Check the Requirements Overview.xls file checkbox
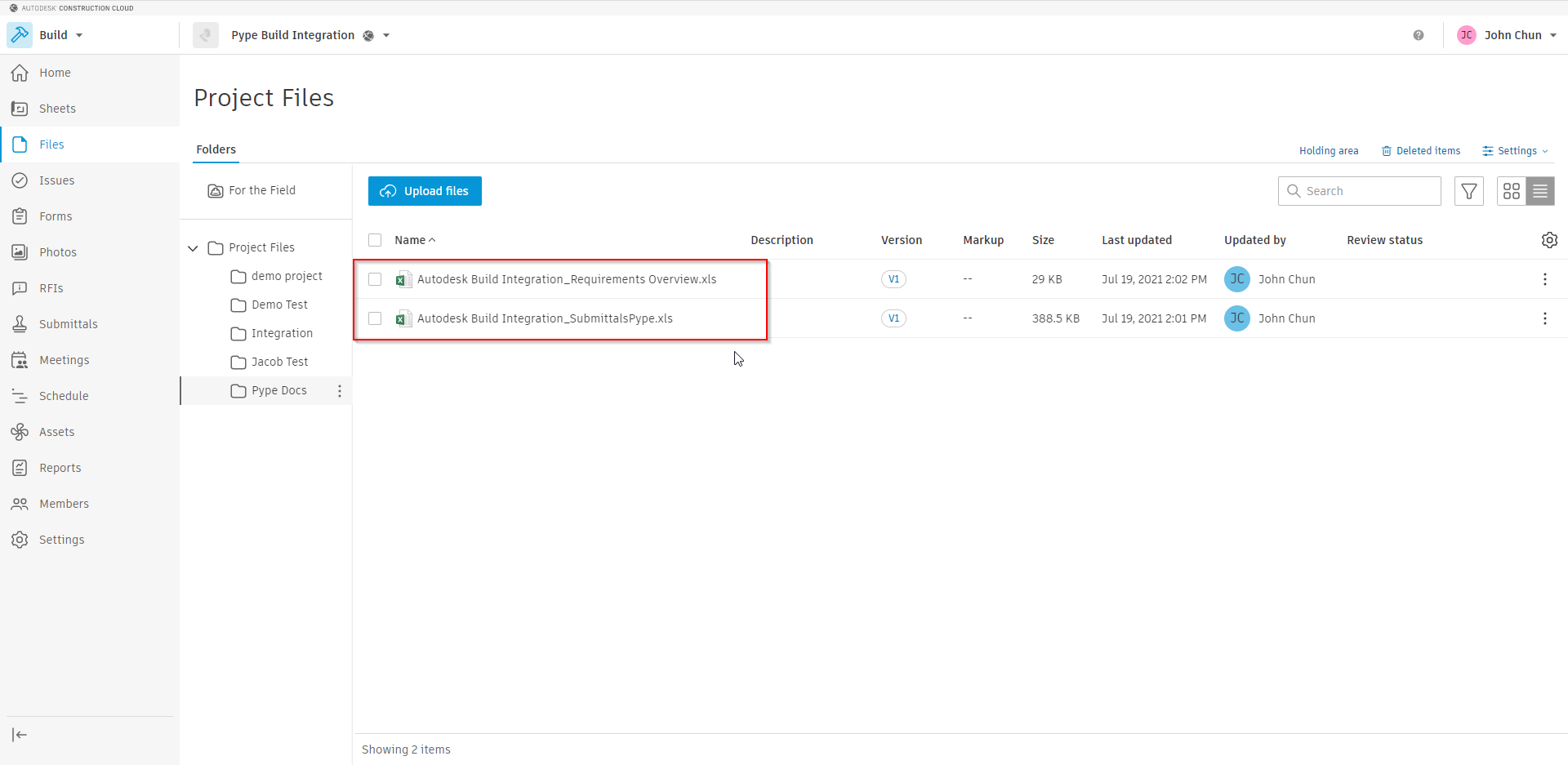This screenshot has height=765, width=1568. pyautogui.click(x=375, y=279)
